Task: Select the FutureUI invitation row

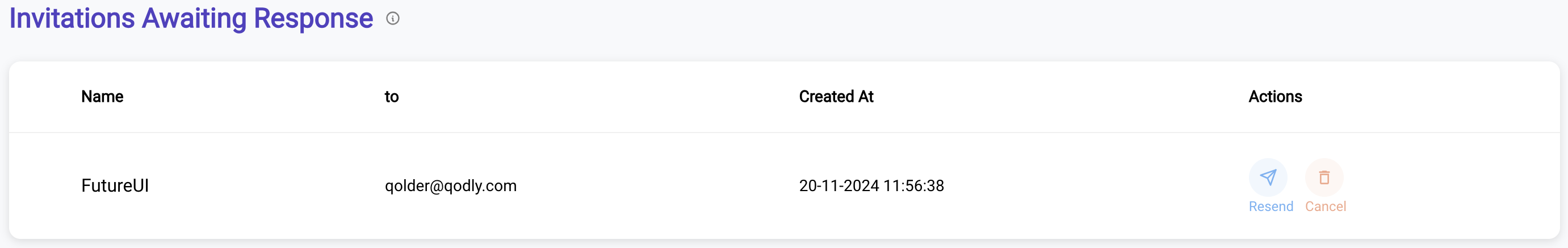Action: [x=784, y=185]
